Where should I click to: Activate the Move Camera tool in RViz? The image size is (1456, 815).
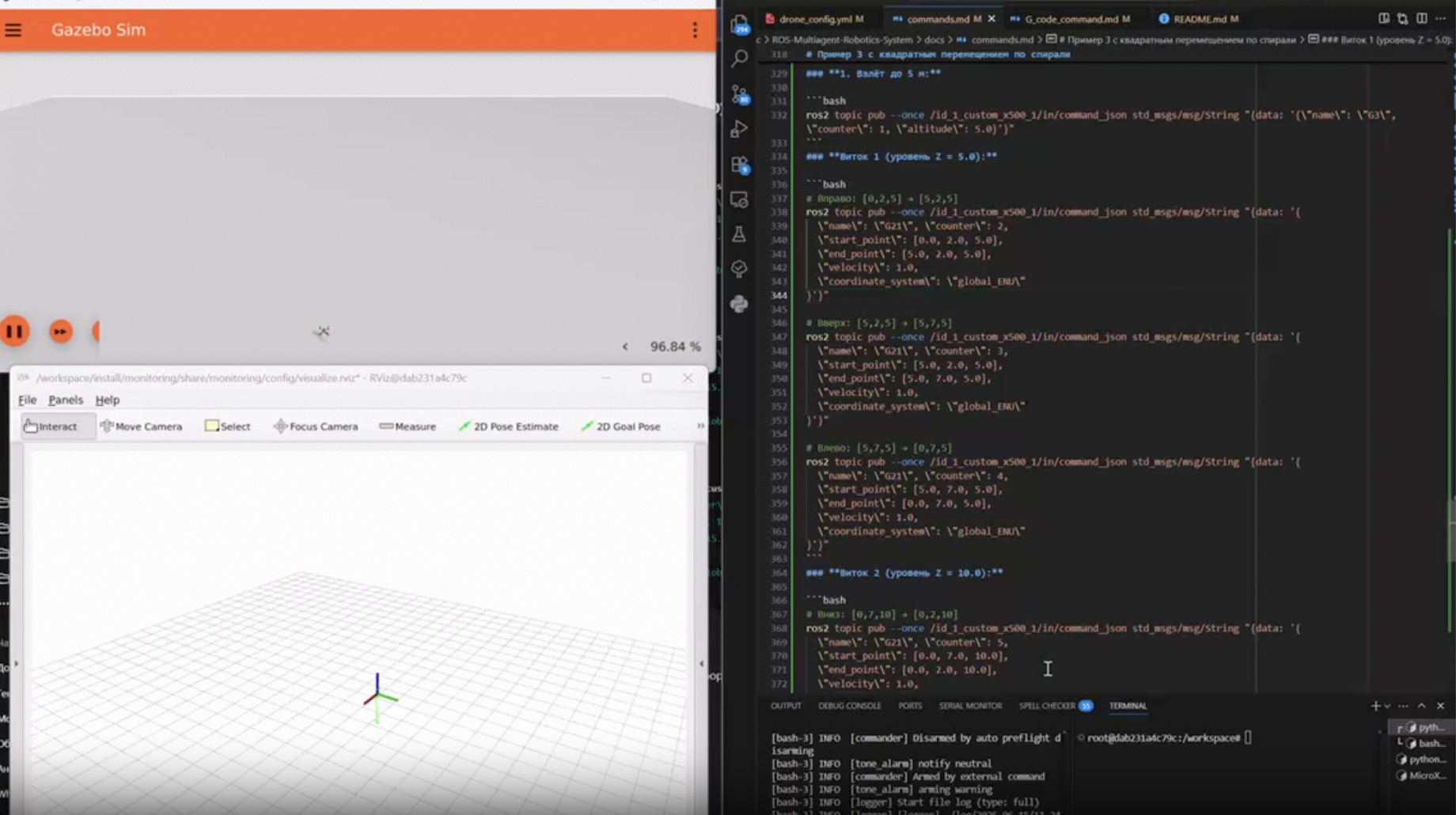(x=142, y=426)
